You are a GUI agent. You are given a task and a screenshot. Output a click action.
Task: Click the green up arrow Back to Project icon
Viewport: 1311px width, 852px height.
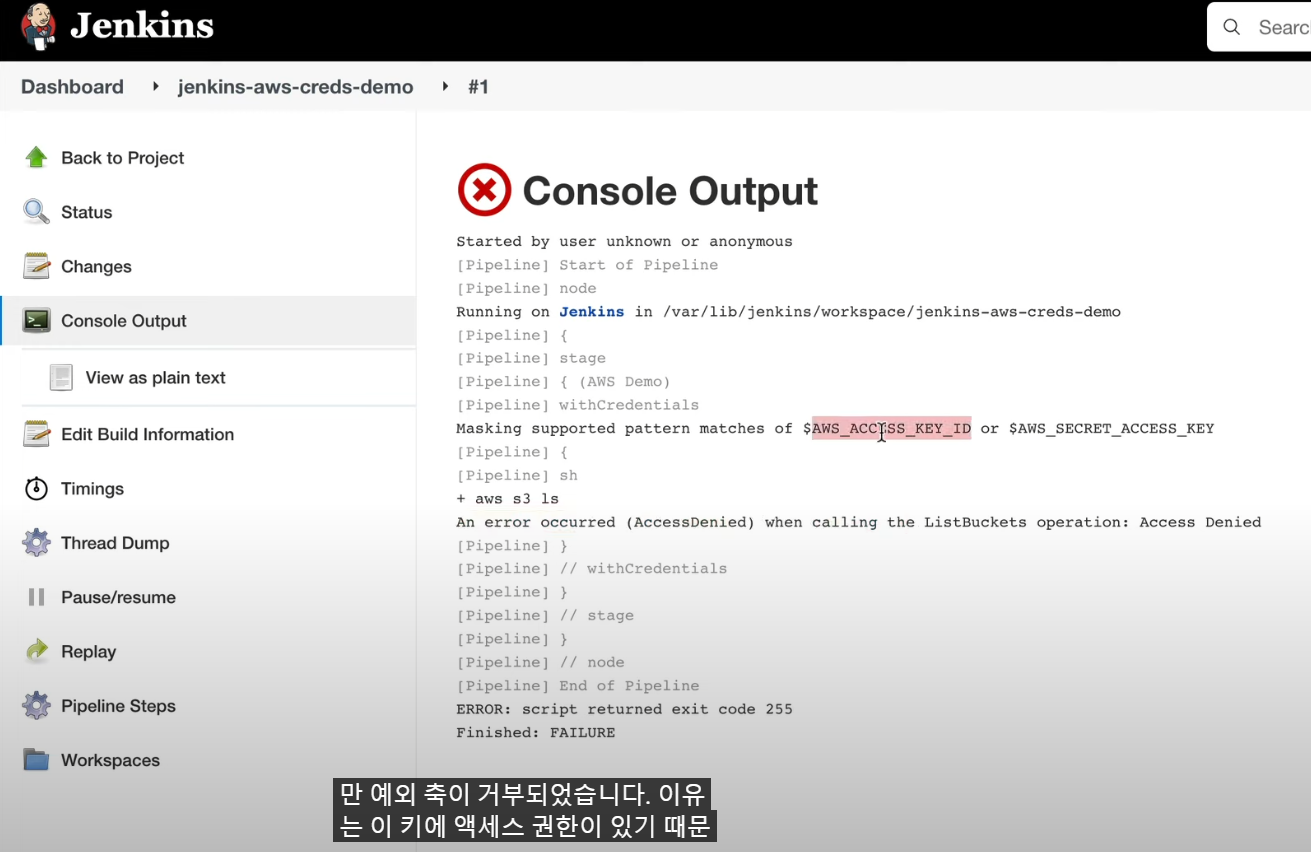[x=37, y=158]
